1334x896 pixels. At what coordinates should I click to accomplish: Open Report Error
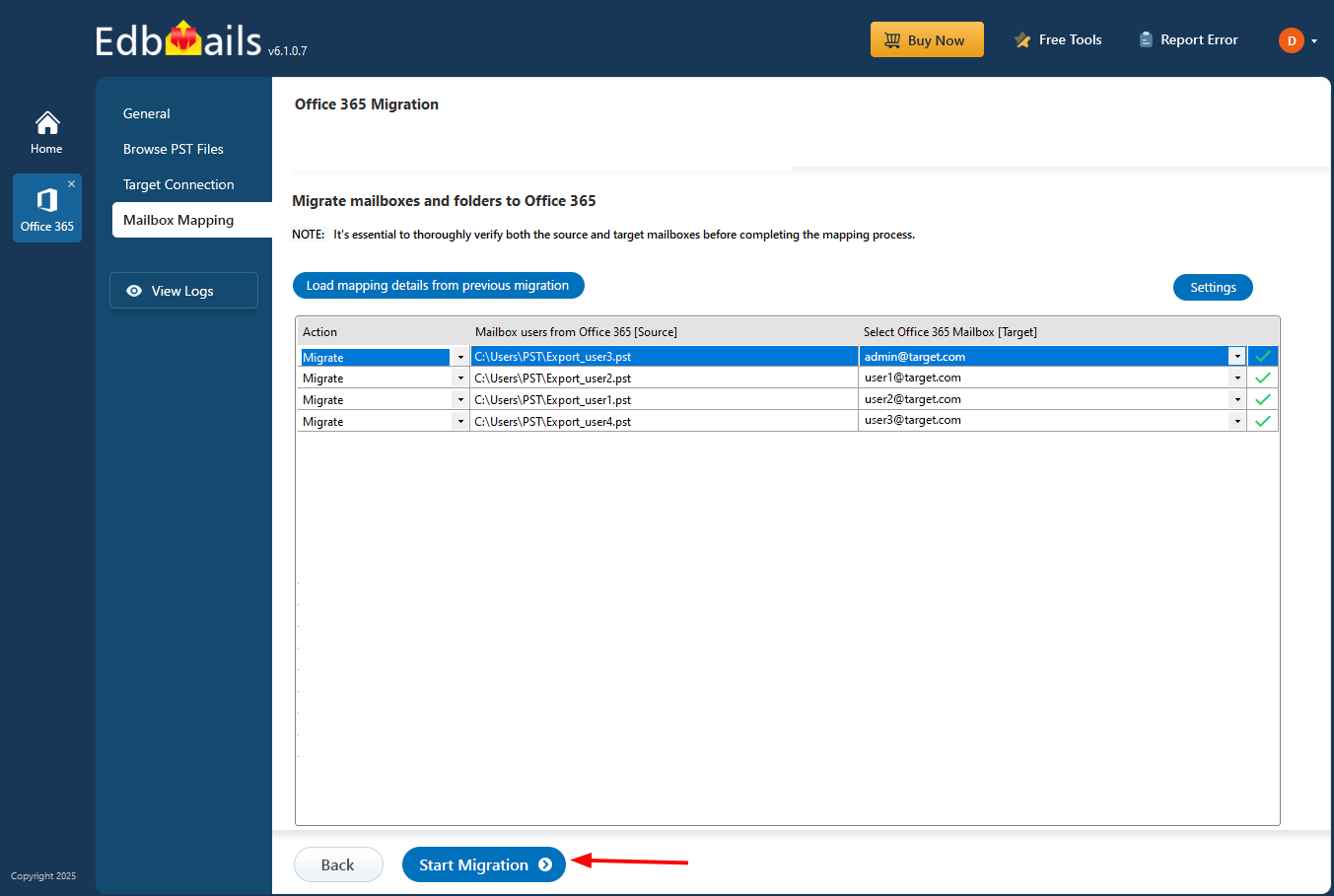coord(1188,39)
